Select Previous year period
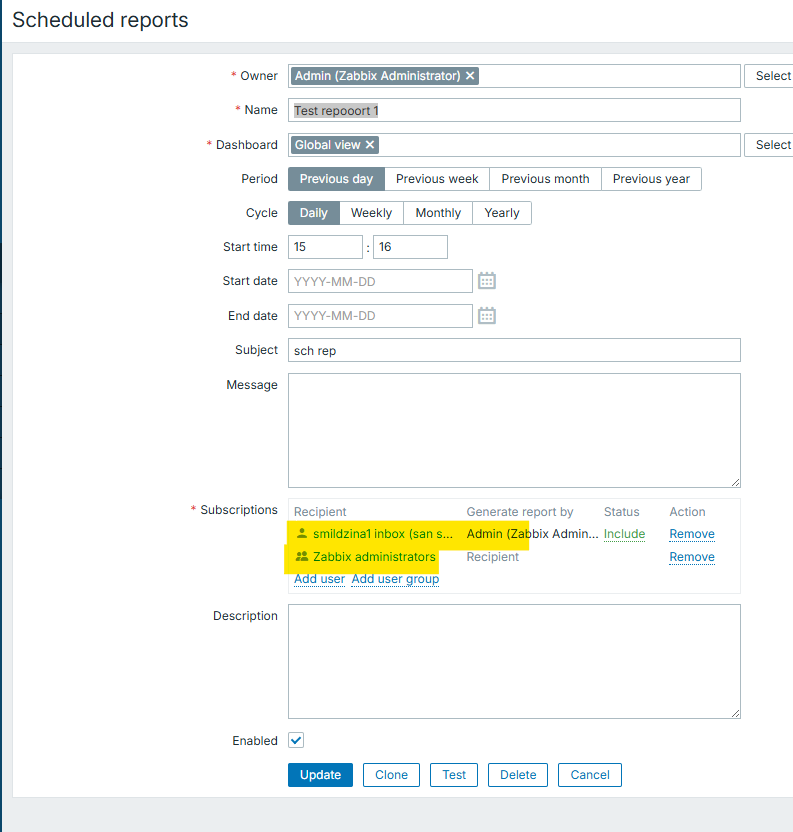The width and height of the screenshot is (793, 832). 651,179
